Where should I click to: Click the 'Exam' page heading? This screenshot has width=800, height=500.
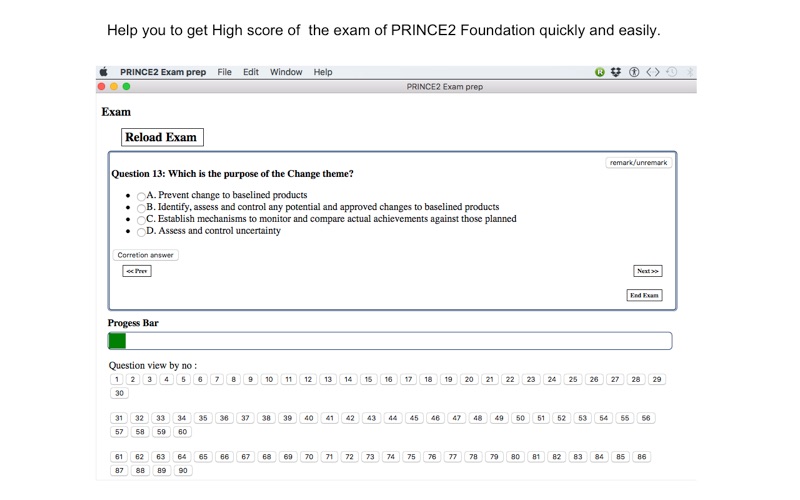pyautogui.click(x=116, y=112)
